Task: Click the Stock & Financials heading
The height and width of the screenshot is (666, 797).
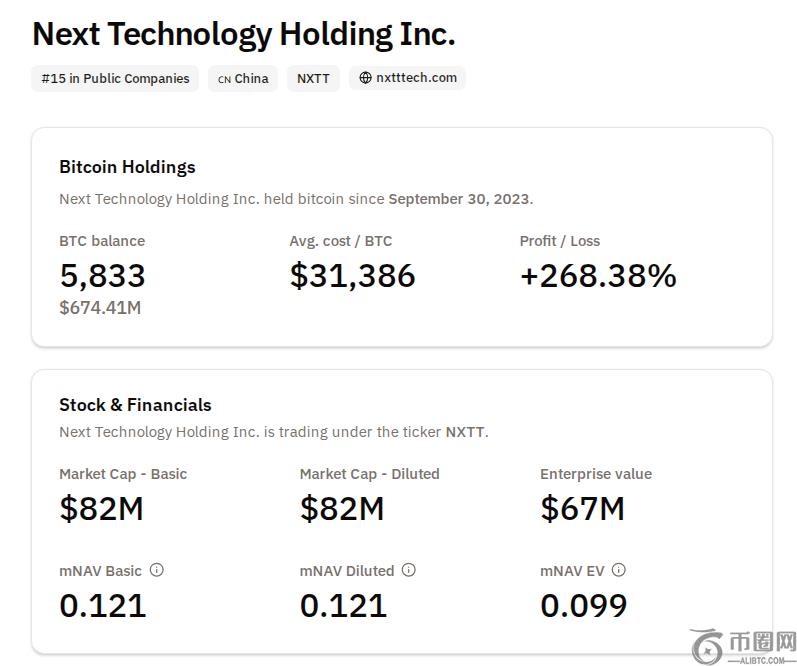Action: pos(135,405)
